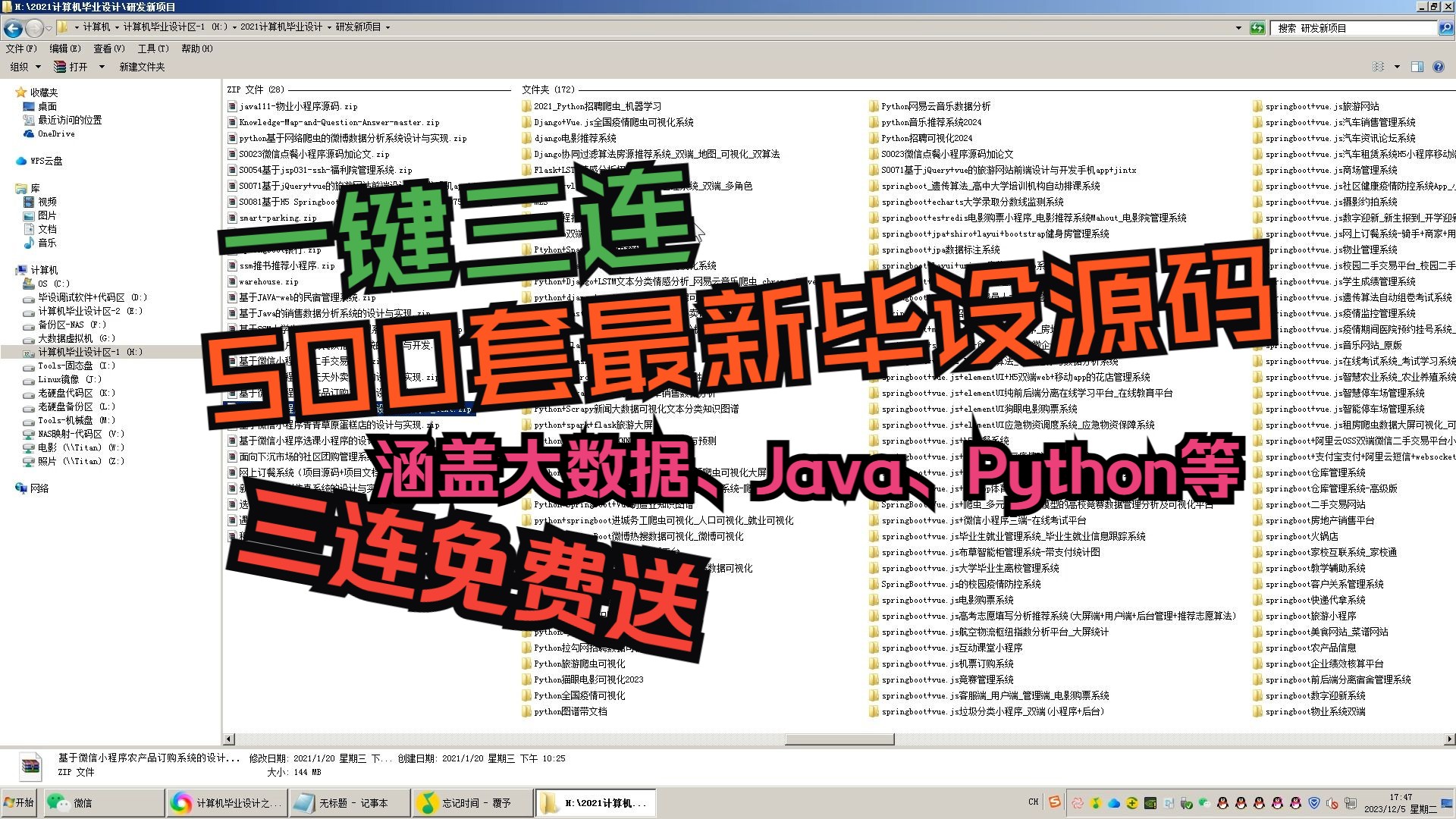1456x819 pixels.
Task: Open the 组织 dropdown menu
Action: [24, 67]
